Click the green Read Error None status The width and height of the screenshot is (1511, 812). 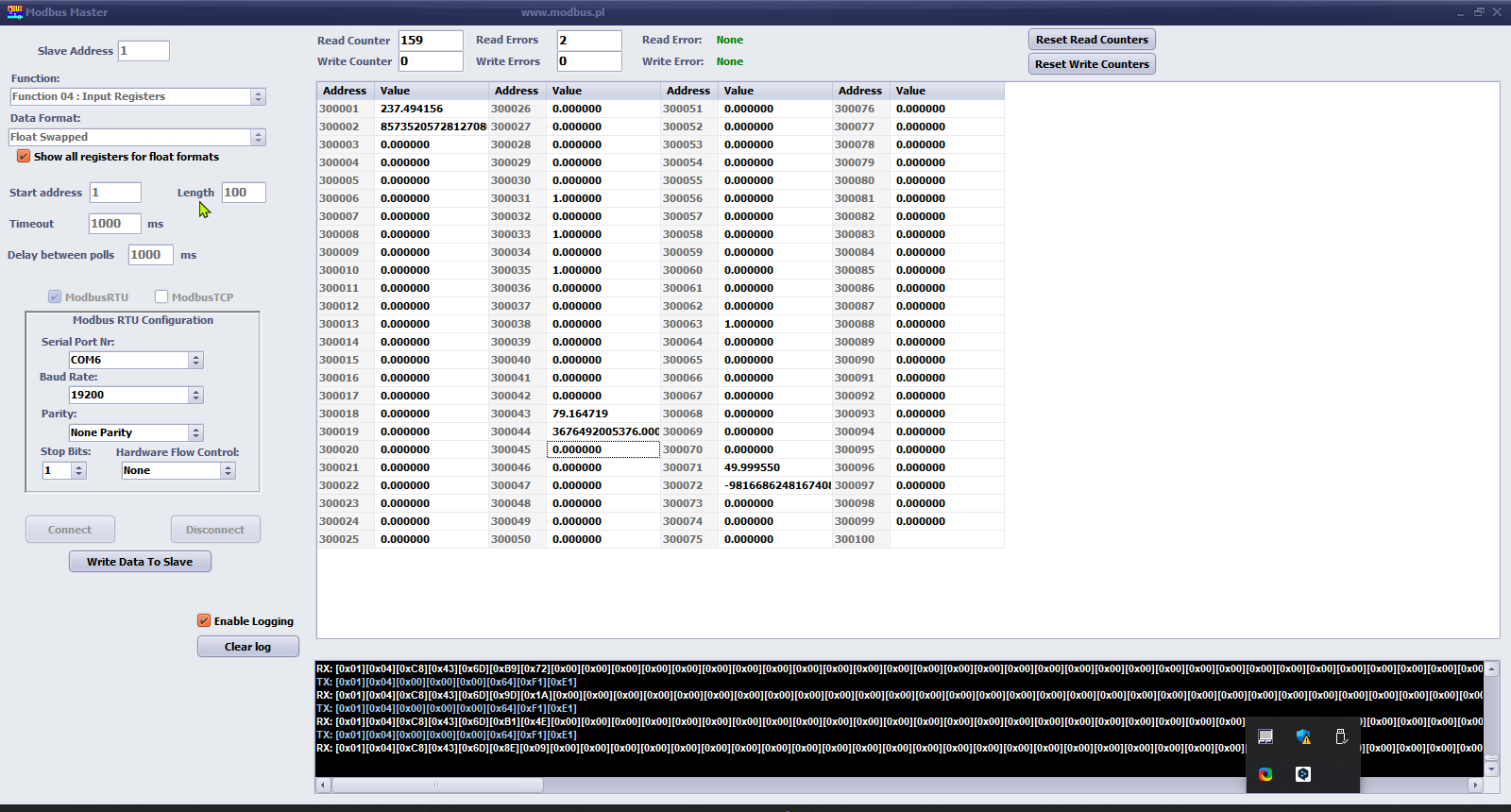click(729, 40)
